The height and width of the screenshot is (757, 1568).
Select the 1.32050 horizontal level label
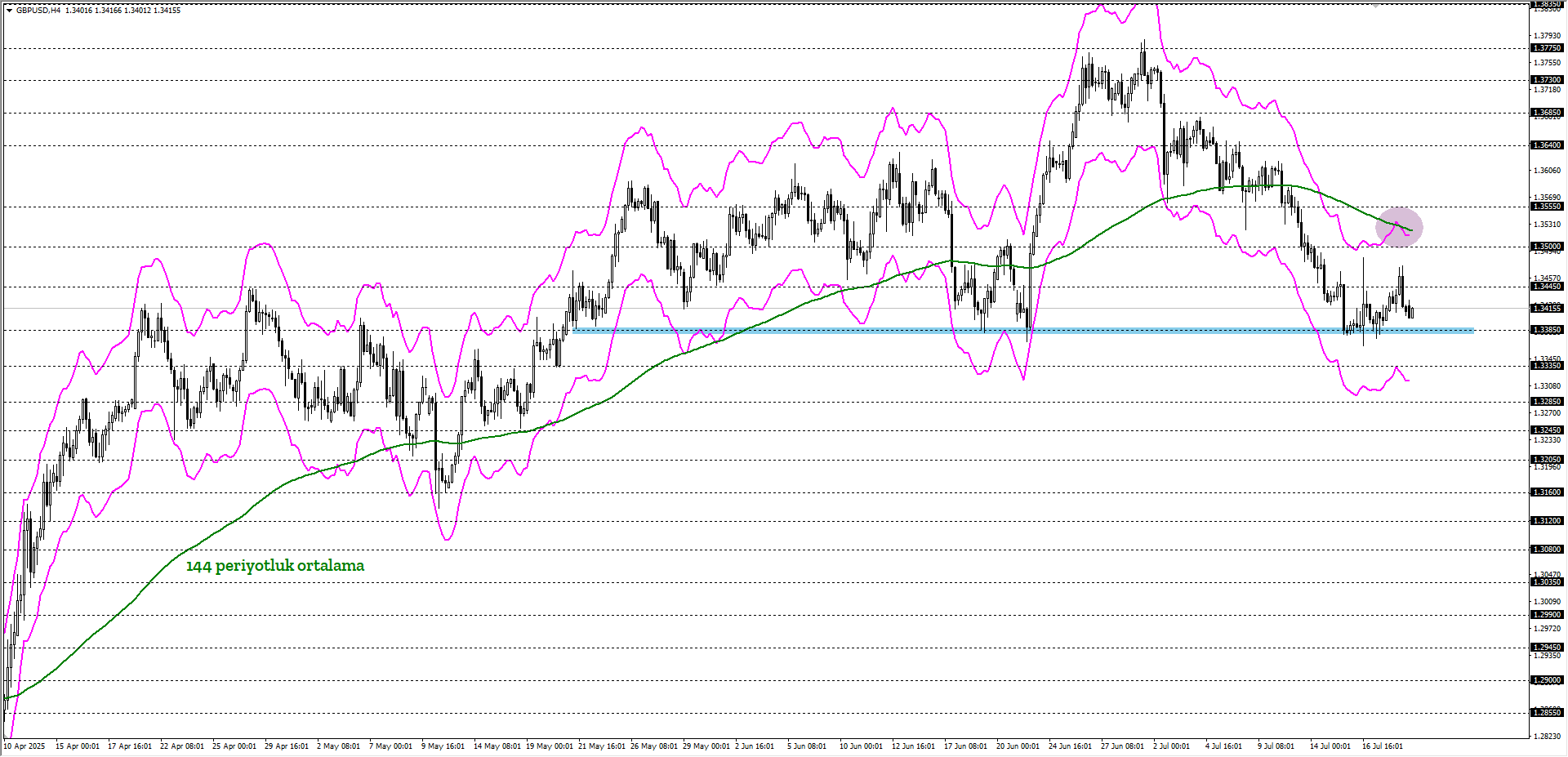pyautogui.click(x=1547, y=460)
